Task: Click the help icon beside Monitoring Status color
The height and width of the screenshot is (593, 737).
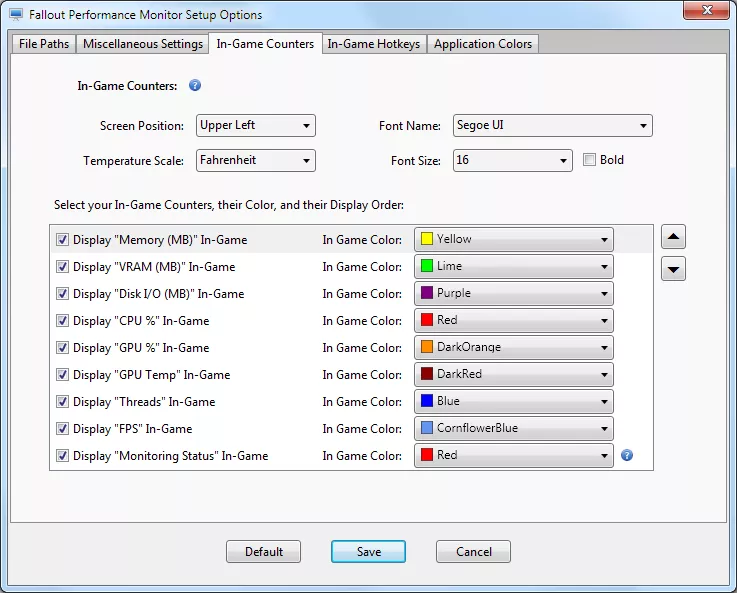Action: pyautogui.click(x=627, y=455)
